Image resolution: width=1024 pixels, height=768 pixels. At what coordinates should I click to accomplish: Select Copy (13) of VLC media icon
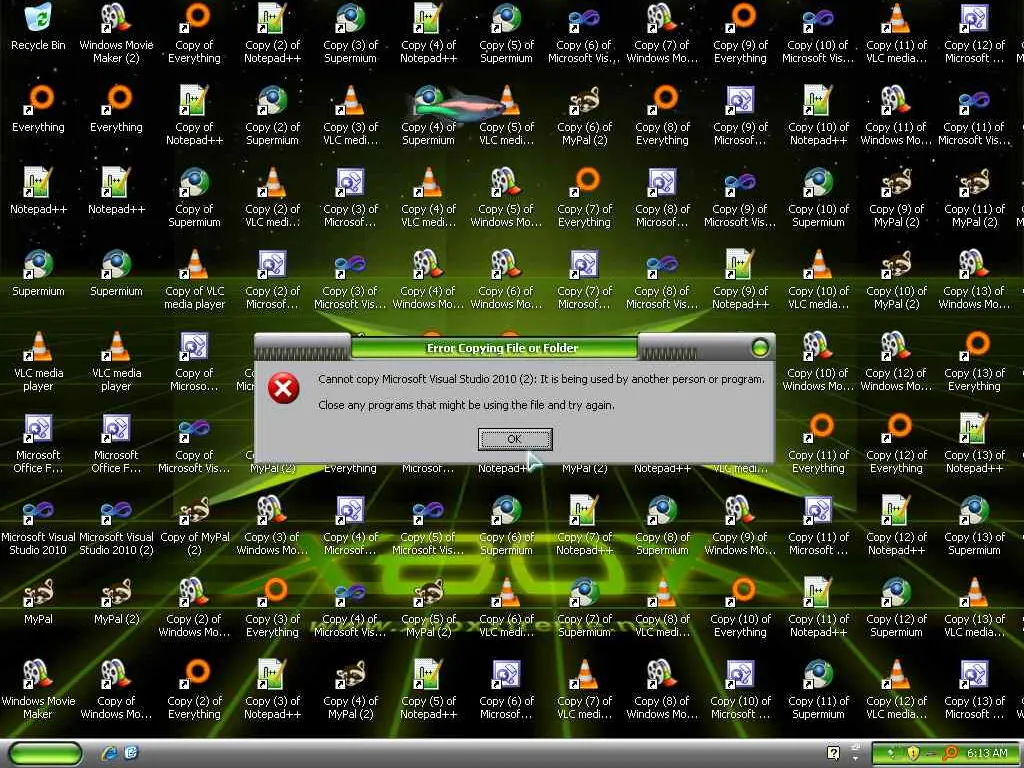pos(974,608)
